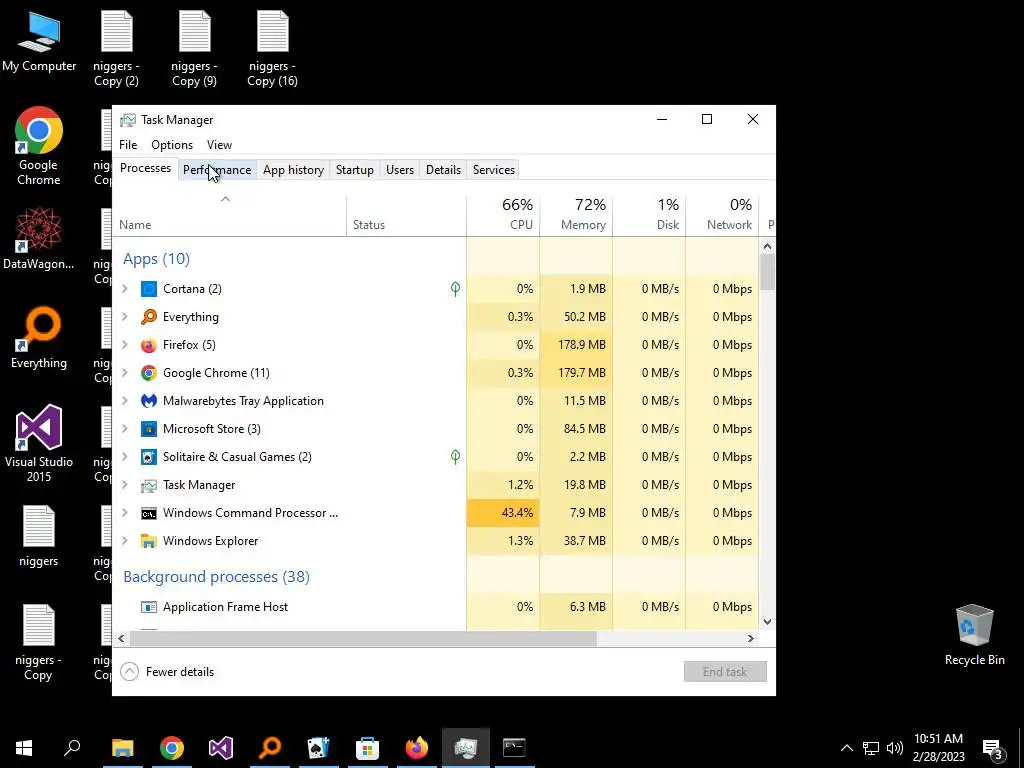Expand the Malwarebytes Tray Application row

pyautogui.click(x=125, y=401)
